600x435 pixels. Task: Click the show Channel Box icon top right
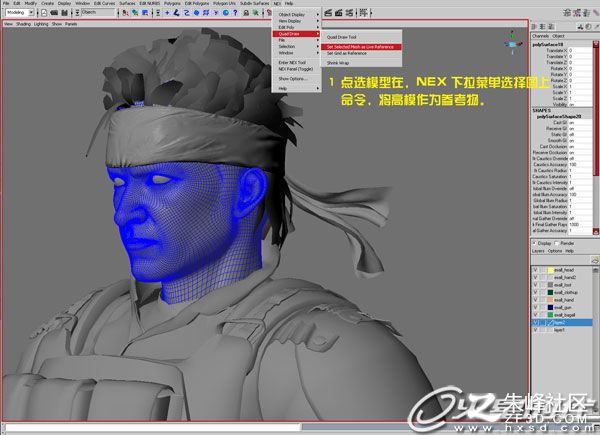pyautogui.click(x=587, y=13)
